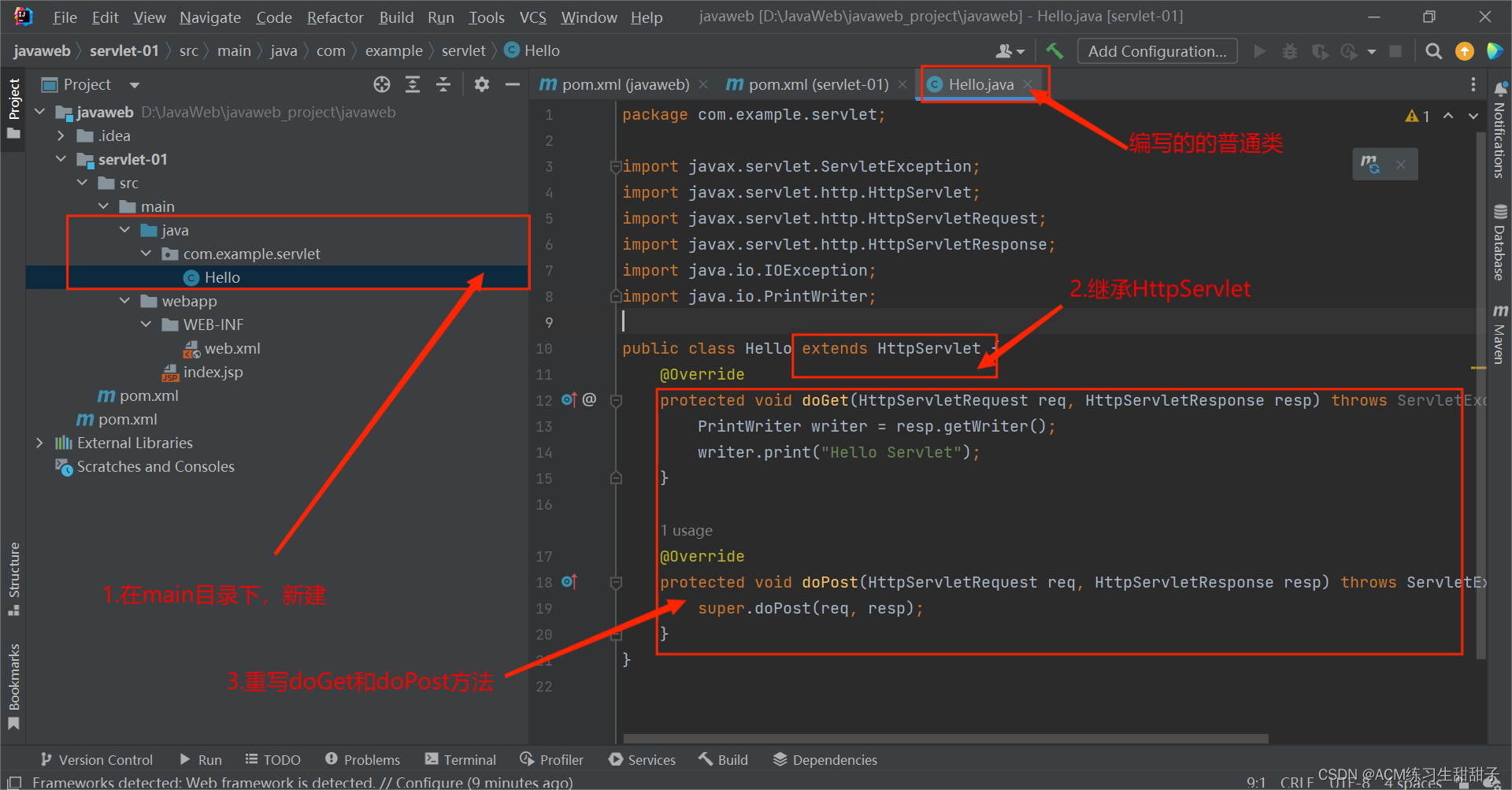The image size is (1512, 790).
Task: Click the Stop square icon
Action: (1395, 51)
